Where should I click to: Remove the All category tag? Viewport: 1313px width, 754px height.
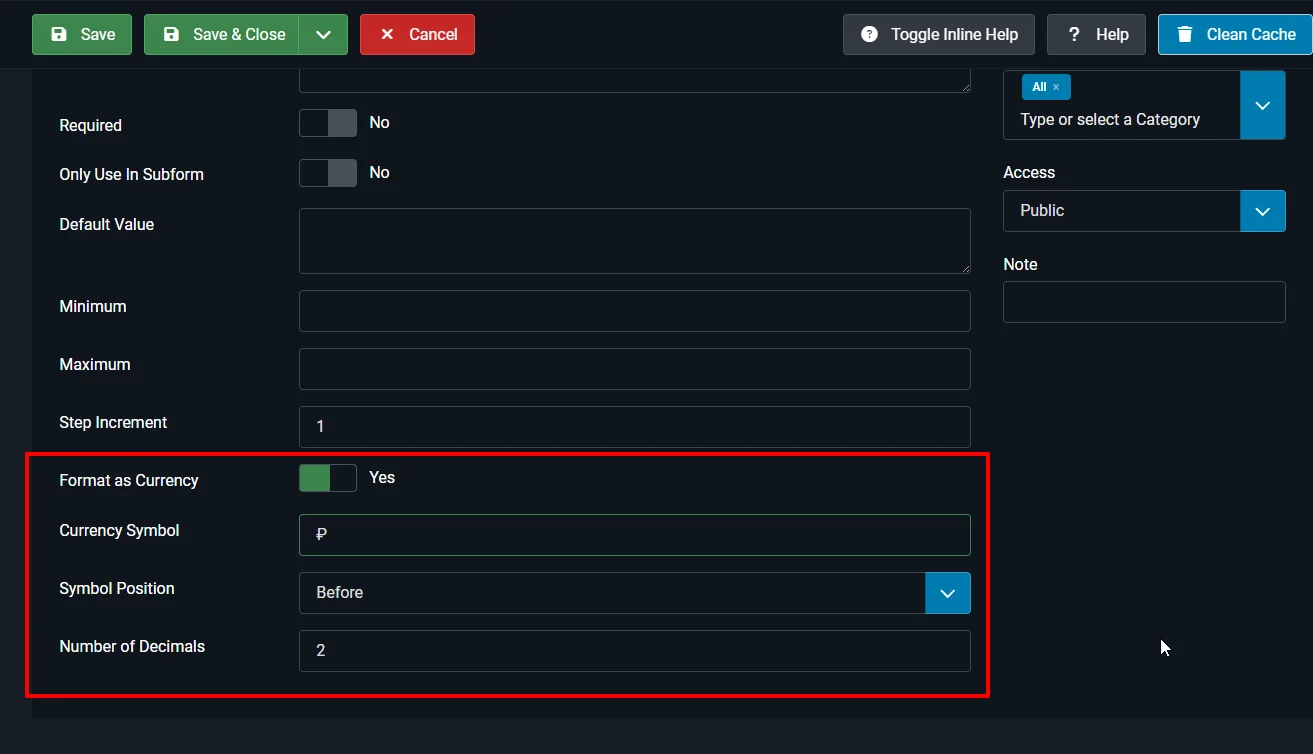(x=1056, y=87)
